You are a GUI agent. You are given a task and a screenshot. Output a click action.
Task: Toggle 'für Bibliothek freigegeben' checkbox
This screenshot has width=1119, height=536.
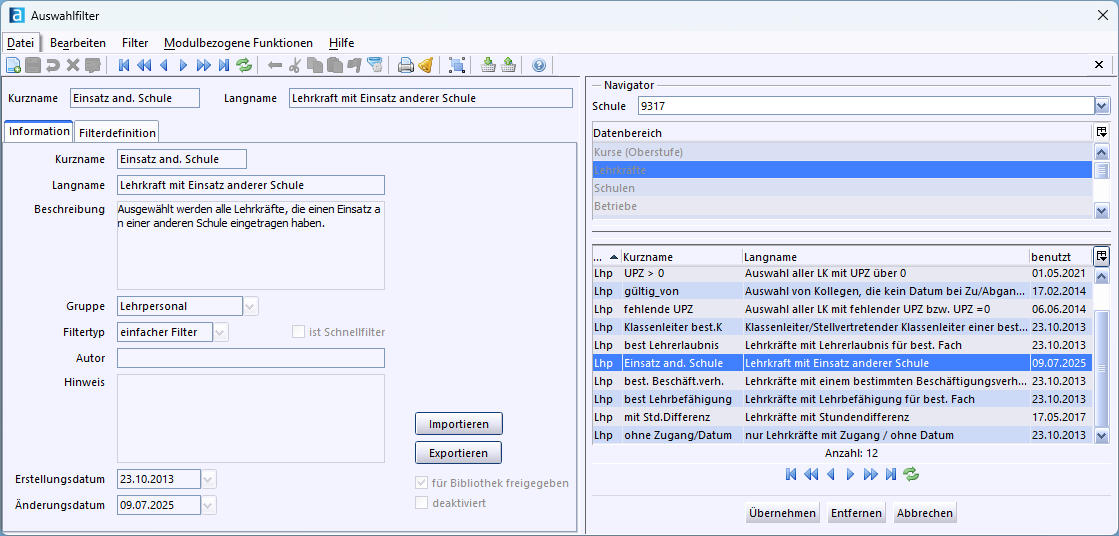pos(421,483)
